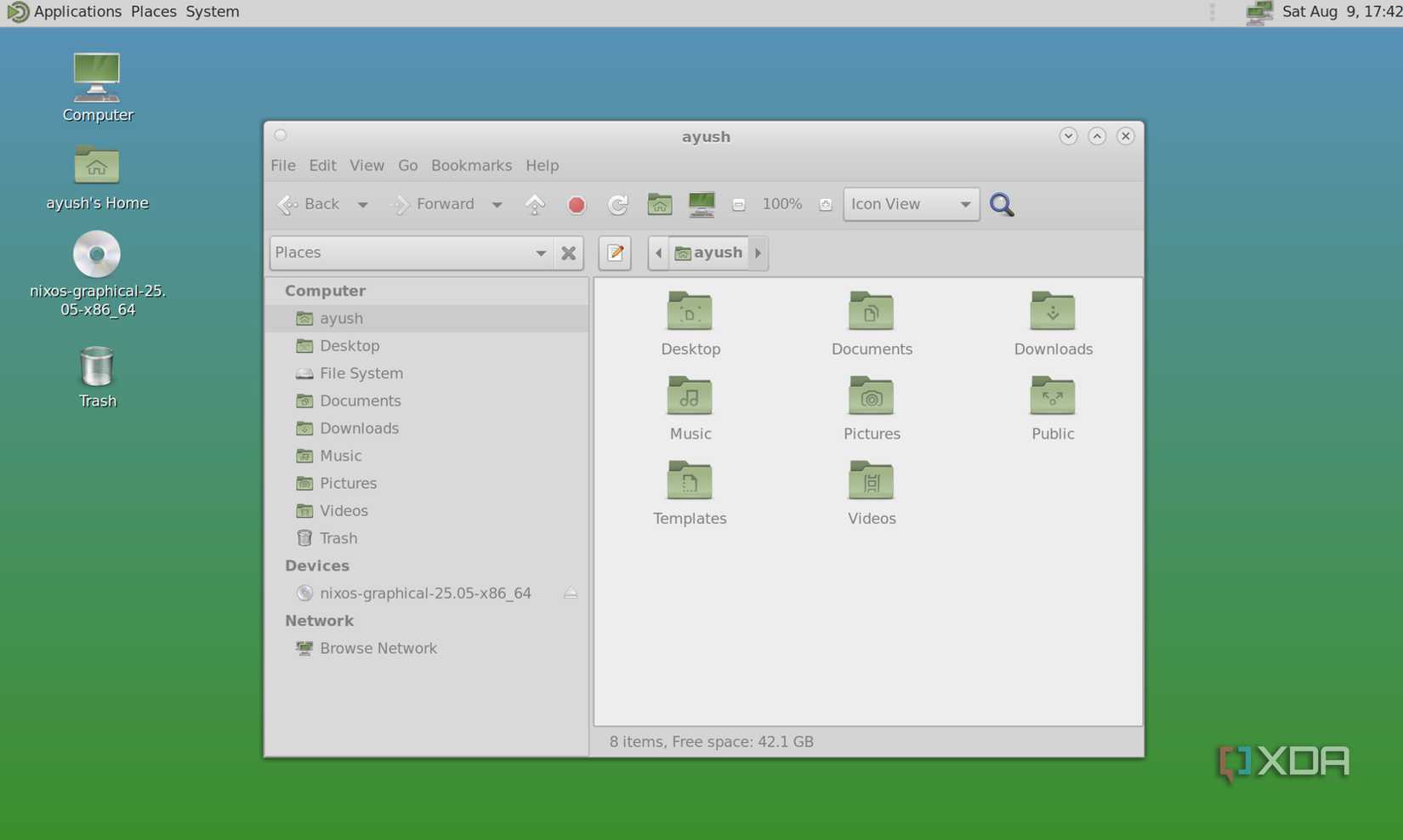1403x840 pixels.
Task: Click the Computer icon in the toolbar
Action: click(701, 204)
